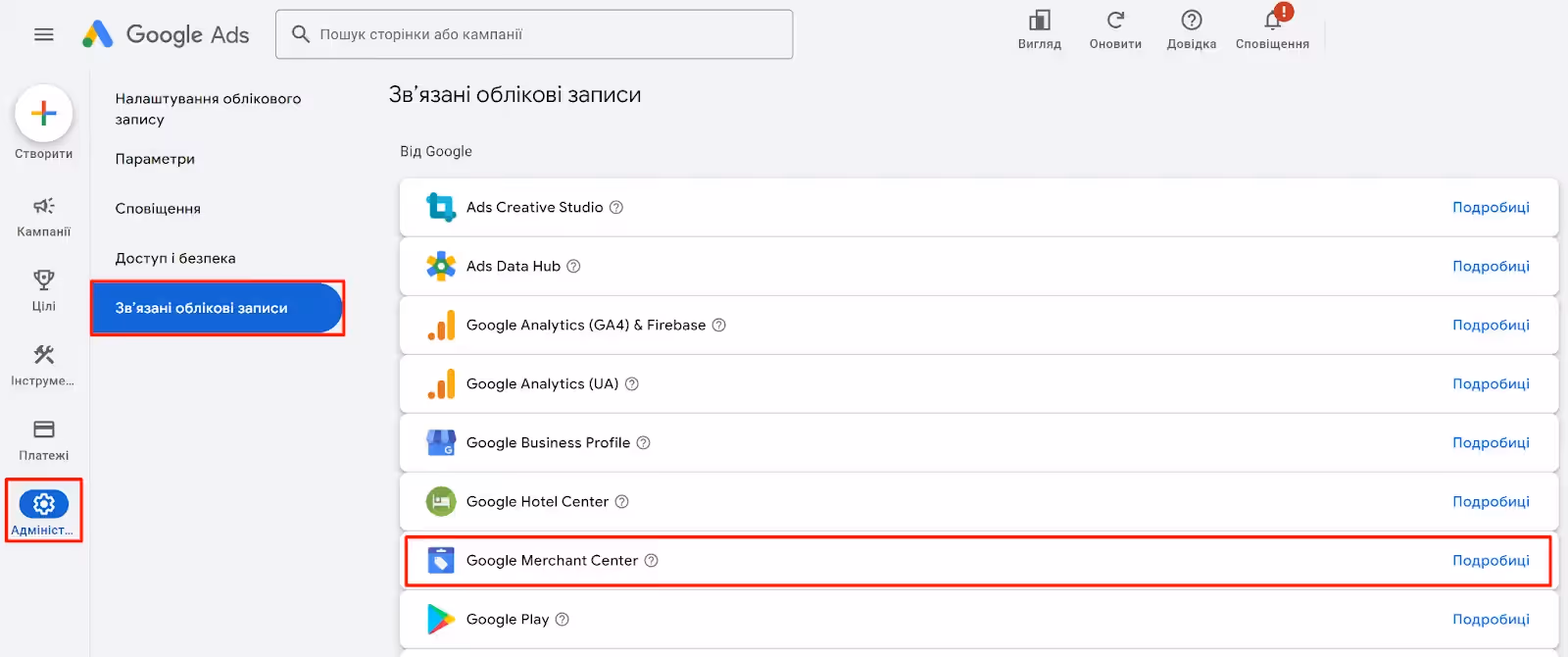Viewport: 1568px width, 657px height.
Task: Click the Створити plus button
Action: pyautogui.click(x=43, y=114)
